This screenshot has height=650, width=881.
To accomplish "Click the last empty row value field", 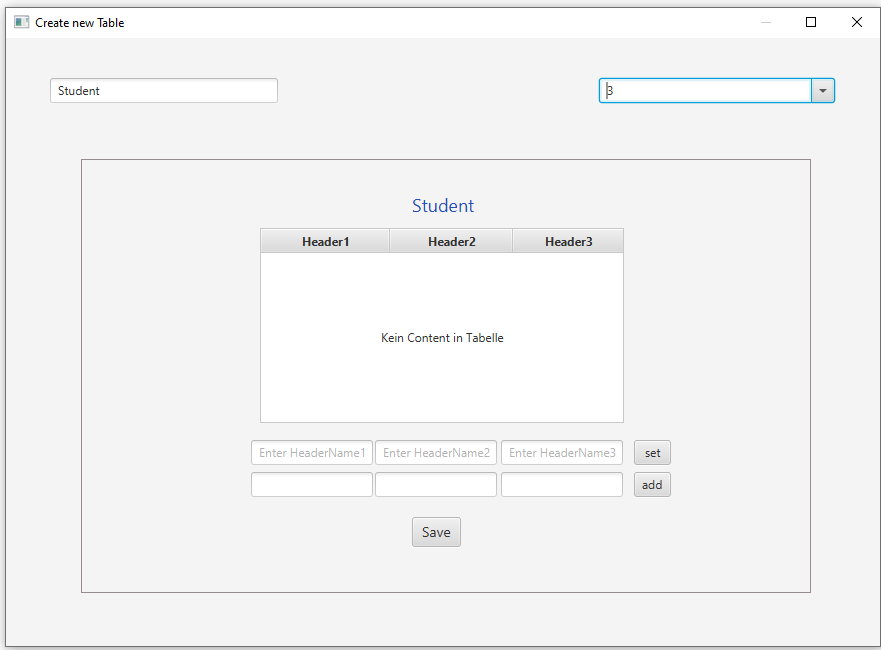I will tap(561, 484).
